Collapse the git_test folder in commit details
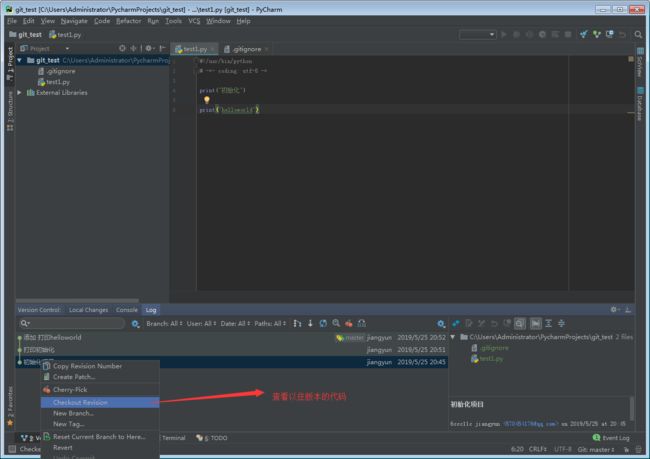Image resolution: width=650 pixels, height=459 pixels. [x=453, y=337]
